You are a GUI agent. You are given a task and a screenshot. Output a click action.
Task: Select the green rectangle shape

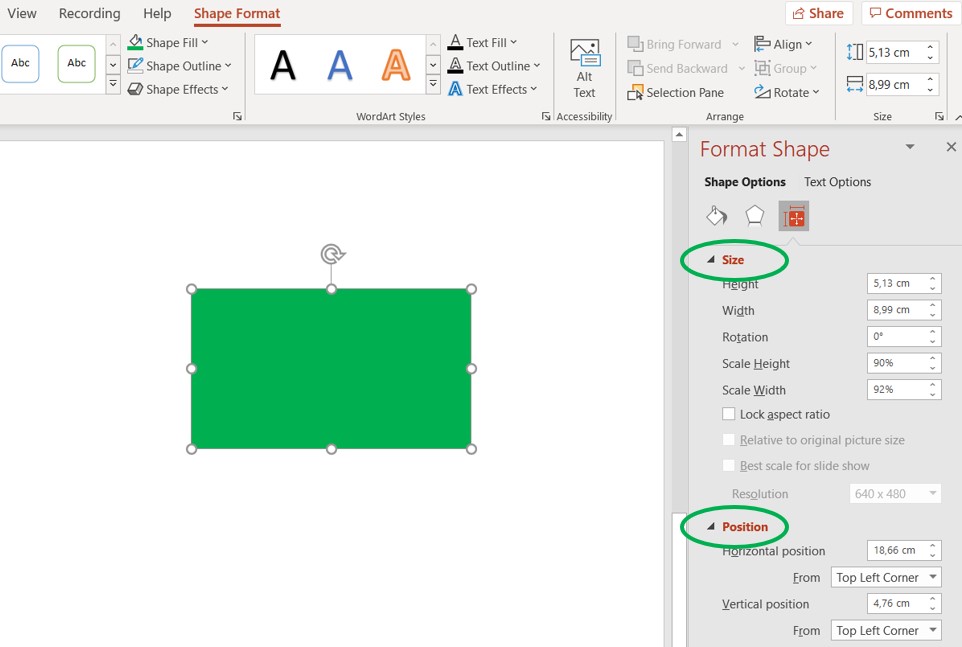click(331, 368)
